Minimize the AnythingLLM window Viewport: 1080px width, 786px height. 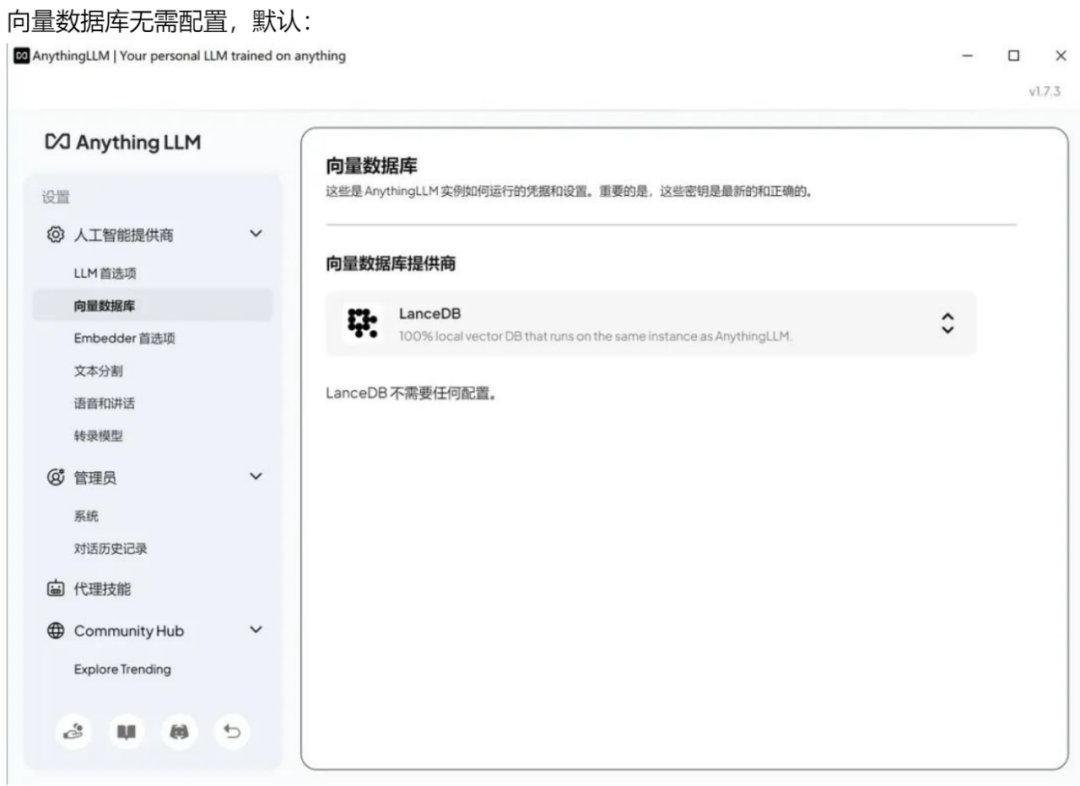[x=968, y=55]
